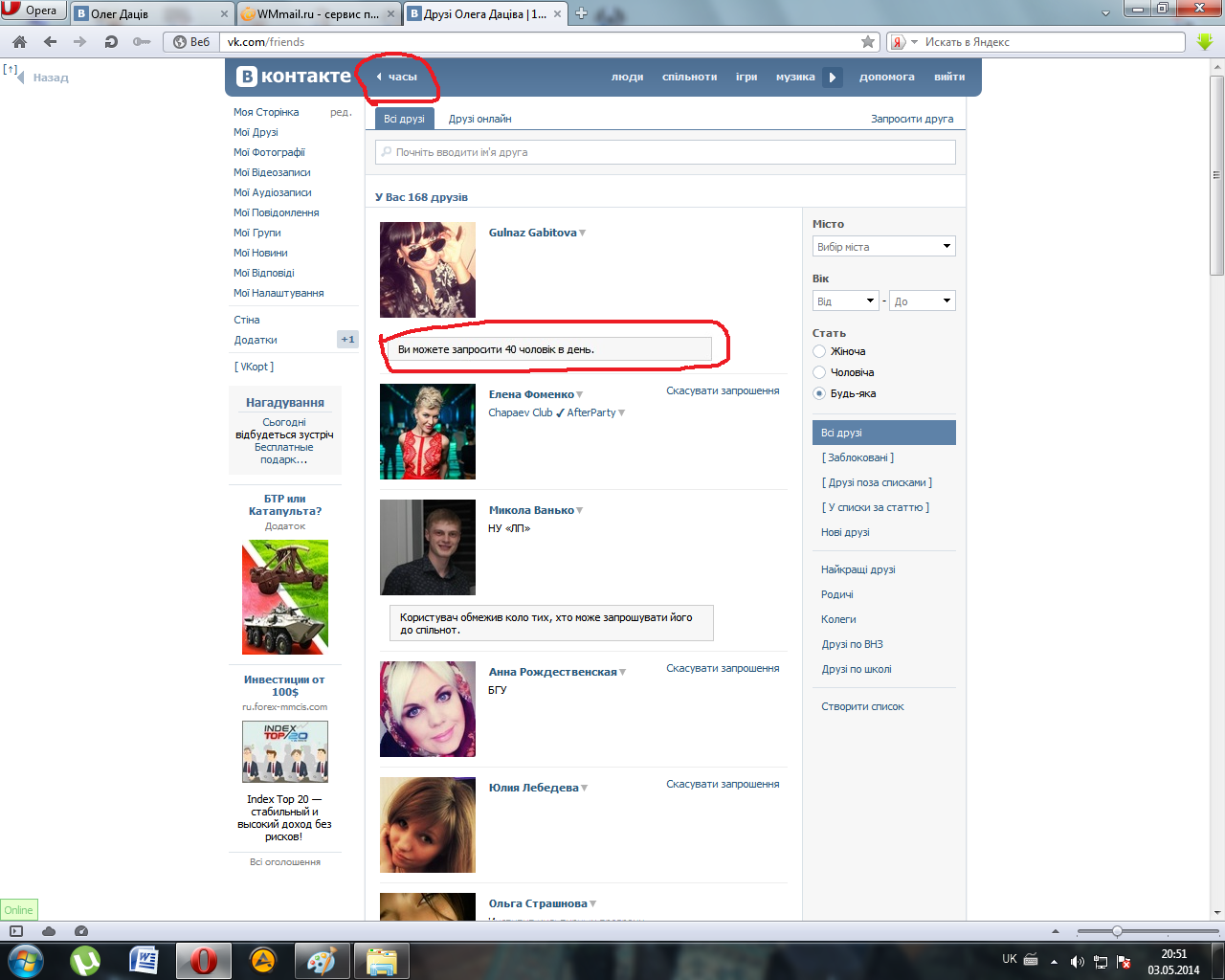This screenshot has height=980, width=1225.
Task: Click the часы back link in header
Action: [x=397, y=77]
